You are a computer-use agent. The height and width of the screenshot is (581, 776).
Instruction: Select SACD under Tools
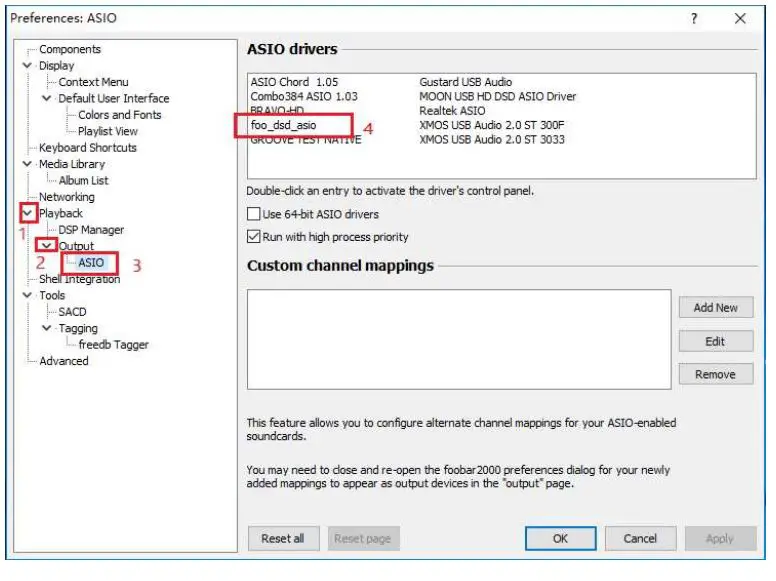pos(72,312)
